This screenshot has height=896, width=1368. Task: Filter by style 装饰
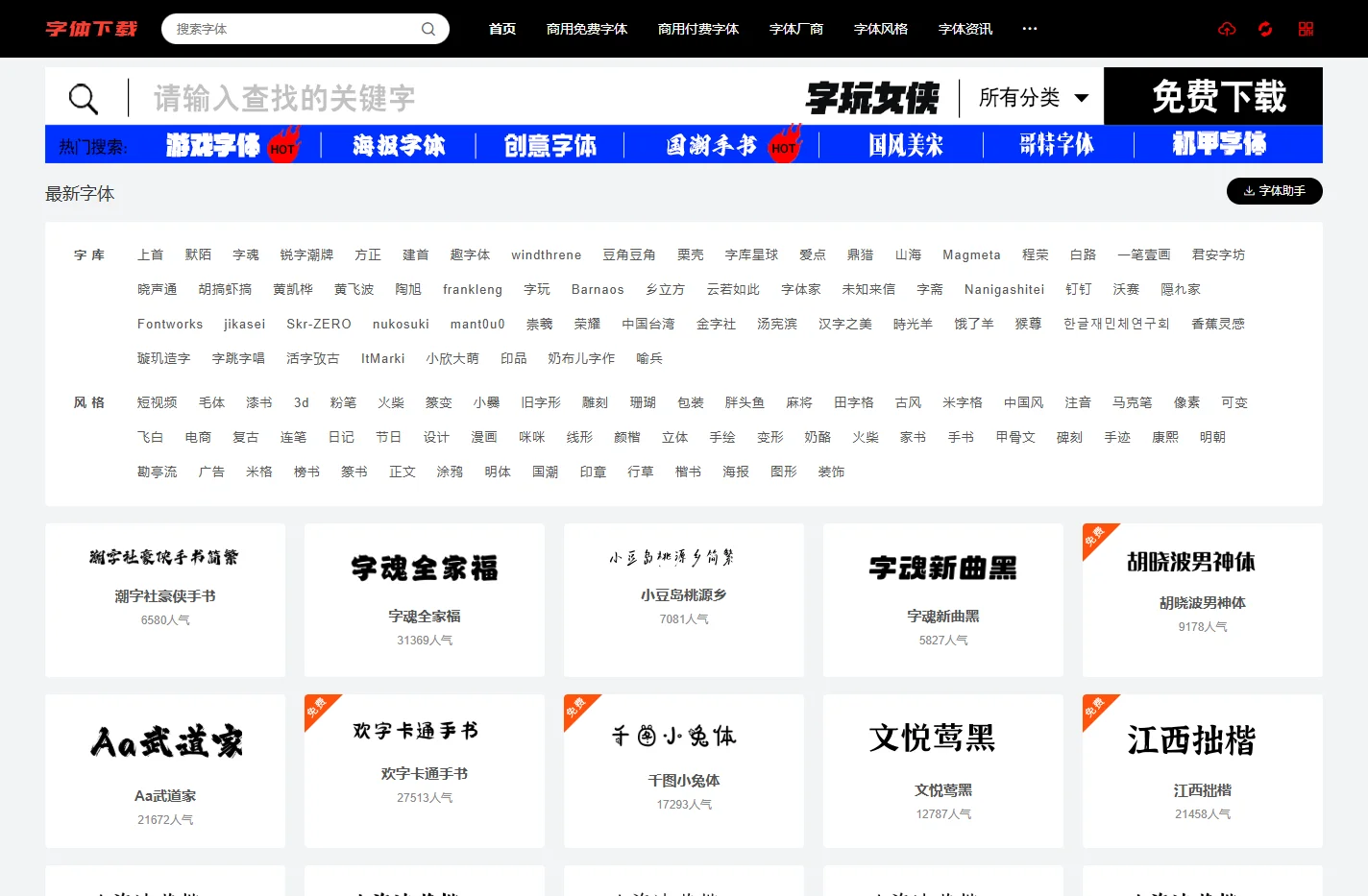pos(831,472)
